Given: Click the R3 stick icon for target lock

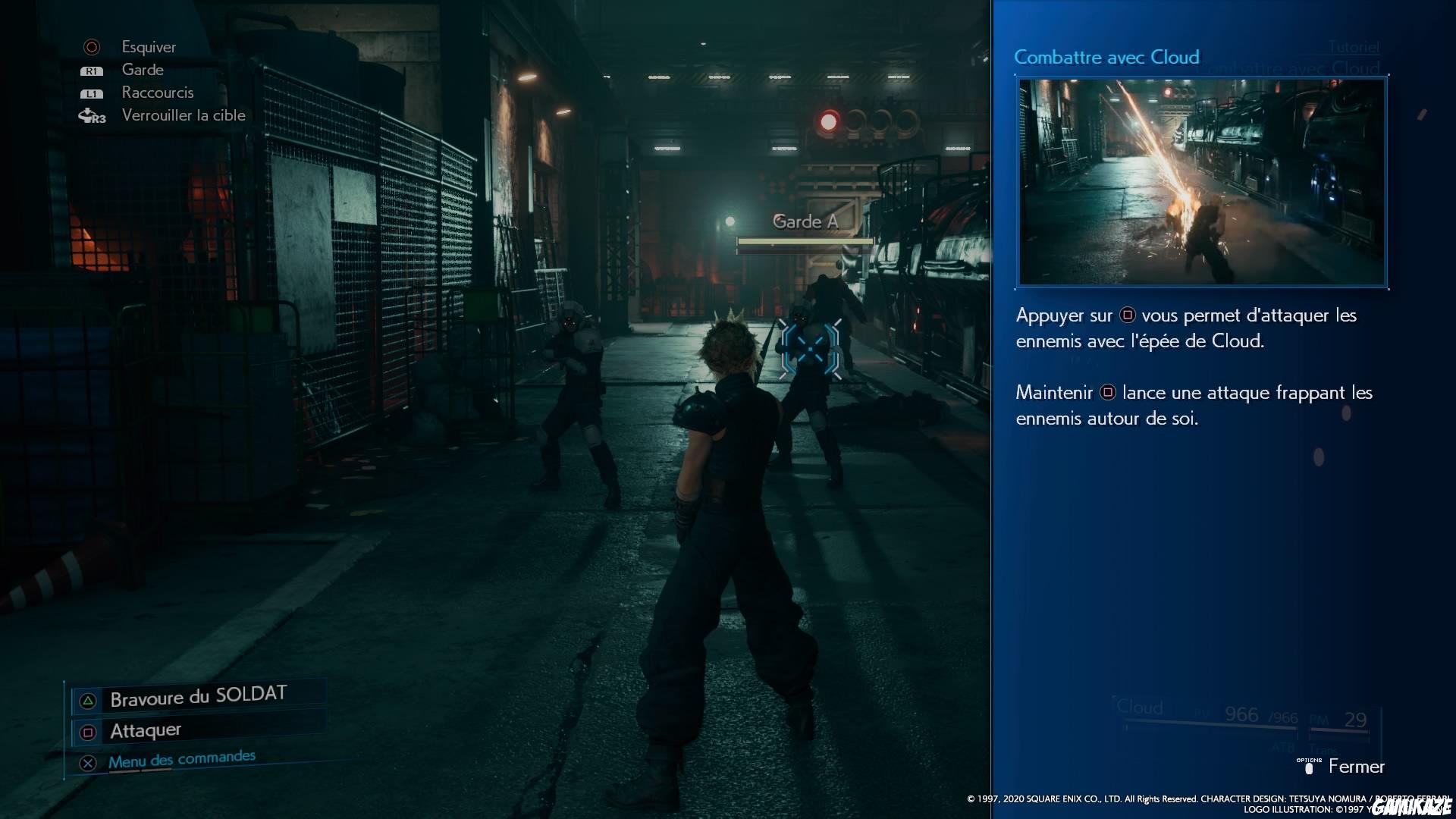Looking at the screenshot, I should click(x=92, y=116).
